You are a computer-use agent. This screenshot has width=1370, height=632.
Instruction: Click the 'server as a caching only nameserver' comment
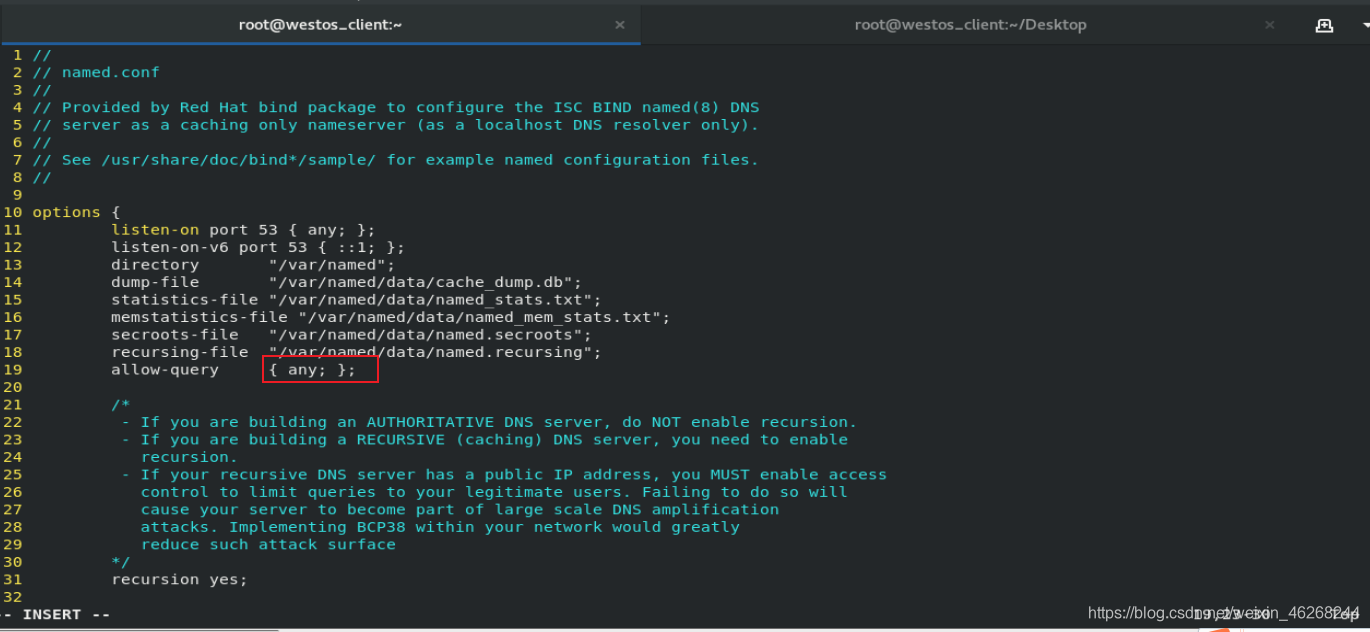[x=396, y=125]
